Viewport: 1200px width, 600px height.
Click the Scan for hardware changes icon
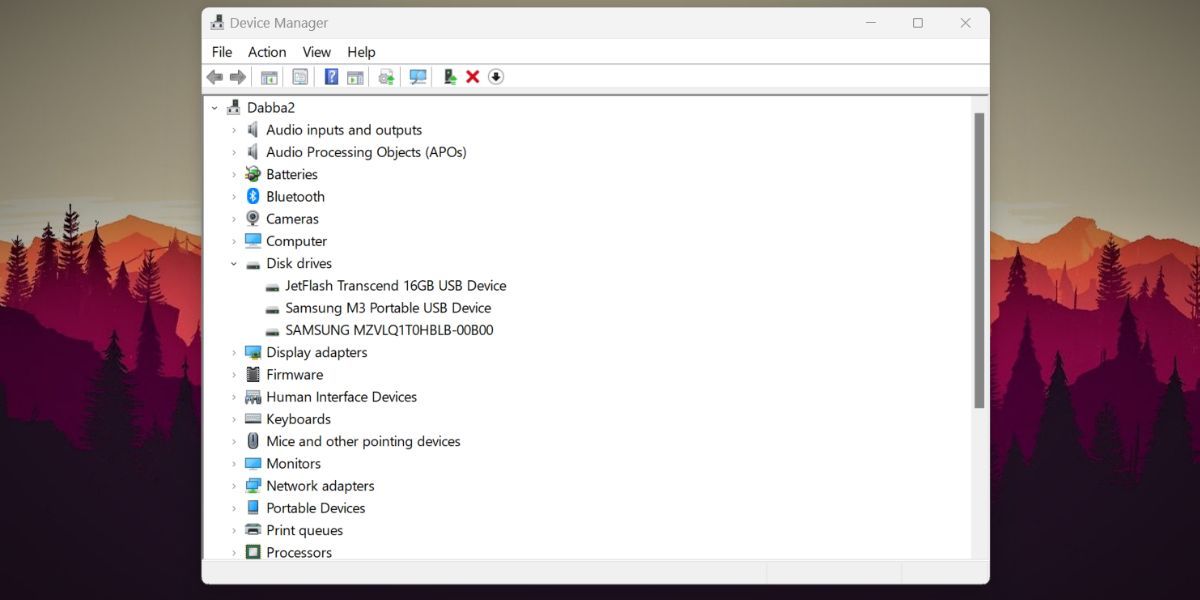click(417, 77)
